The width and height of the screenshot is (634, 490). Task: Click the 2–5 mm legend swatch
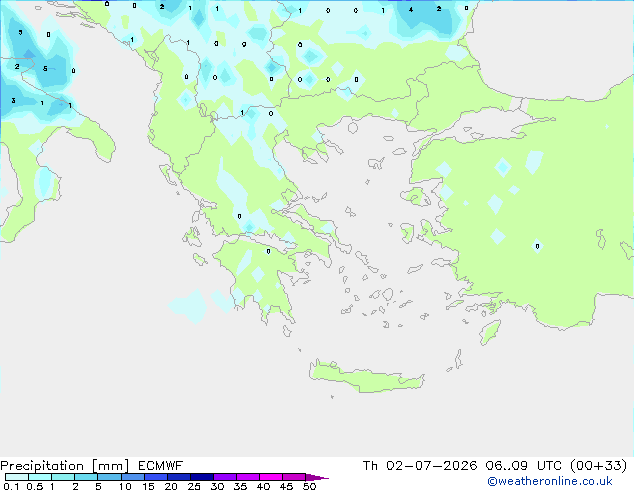(x=86, y=477)
